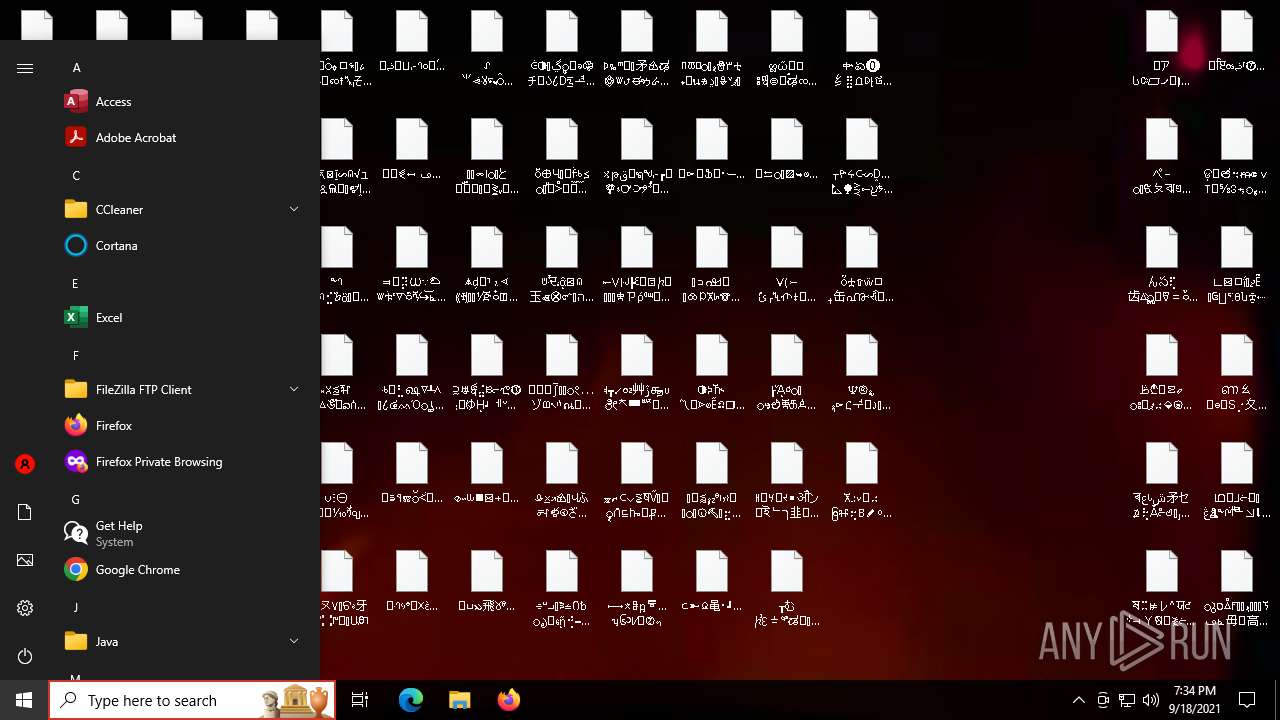Open Settings gear in Start sidebar
Screen dimensions: 1280x720
25,608
